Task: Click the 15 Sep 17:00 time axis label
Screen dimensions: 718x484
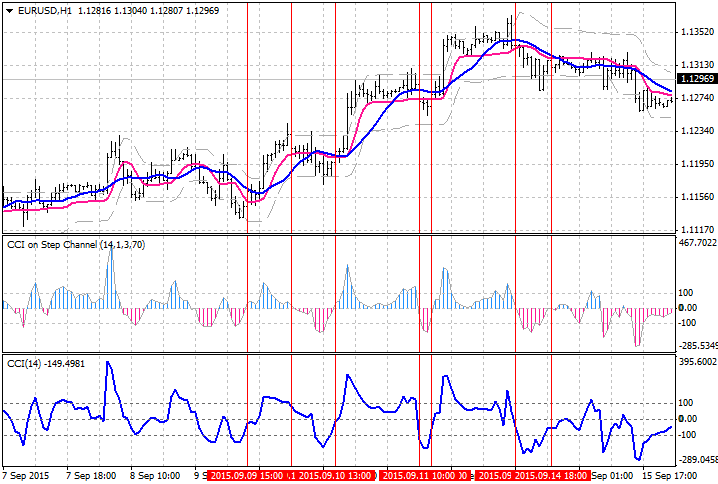Action: (x=669, y=476)
